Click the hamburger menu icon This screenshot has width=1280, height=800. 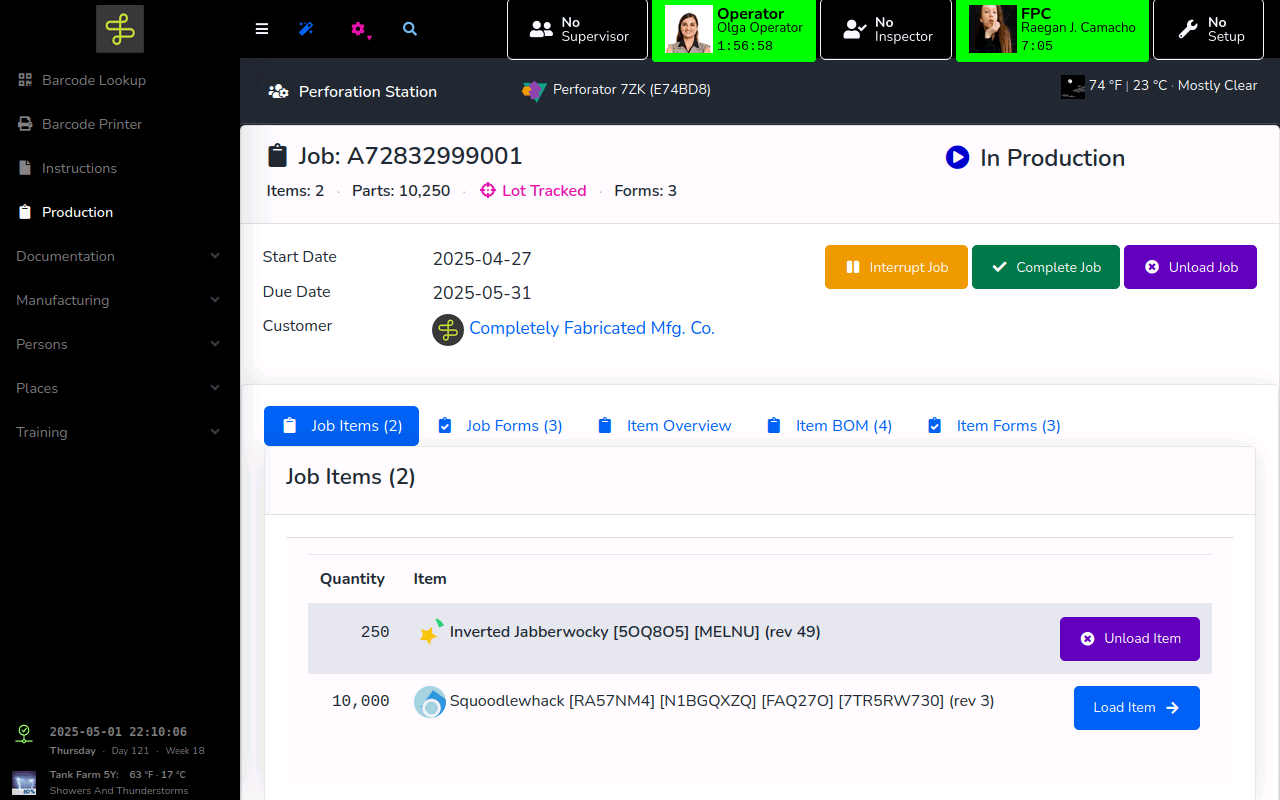[x=262, y=29]
